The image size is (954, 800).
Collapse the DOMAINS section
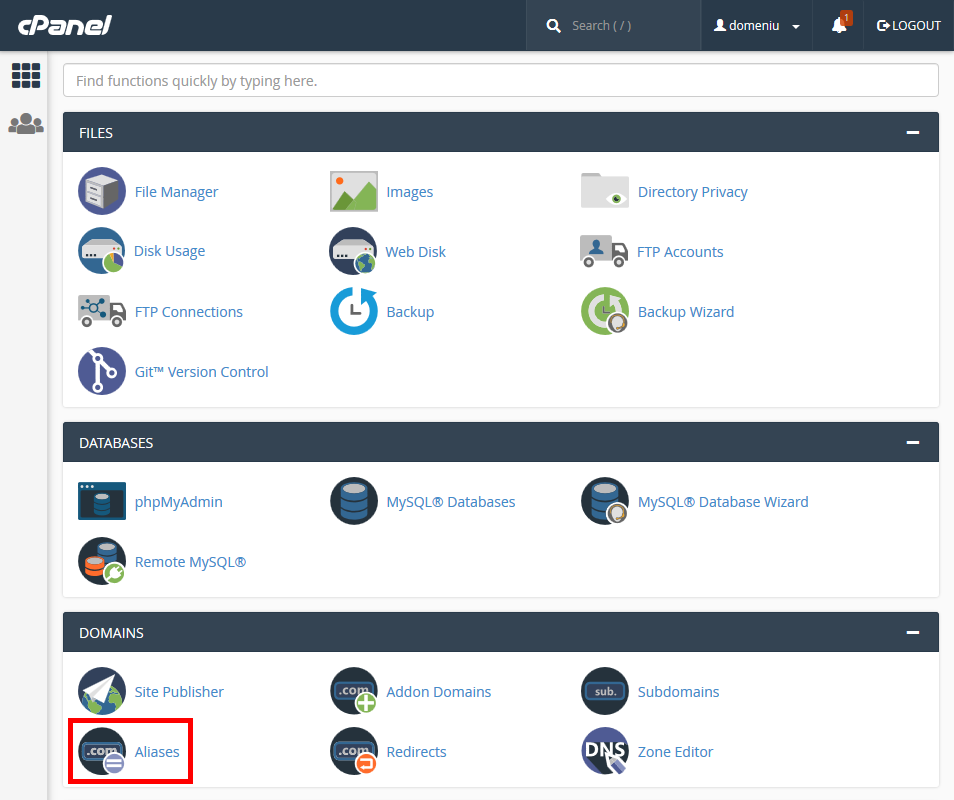[x=913, y=633]
